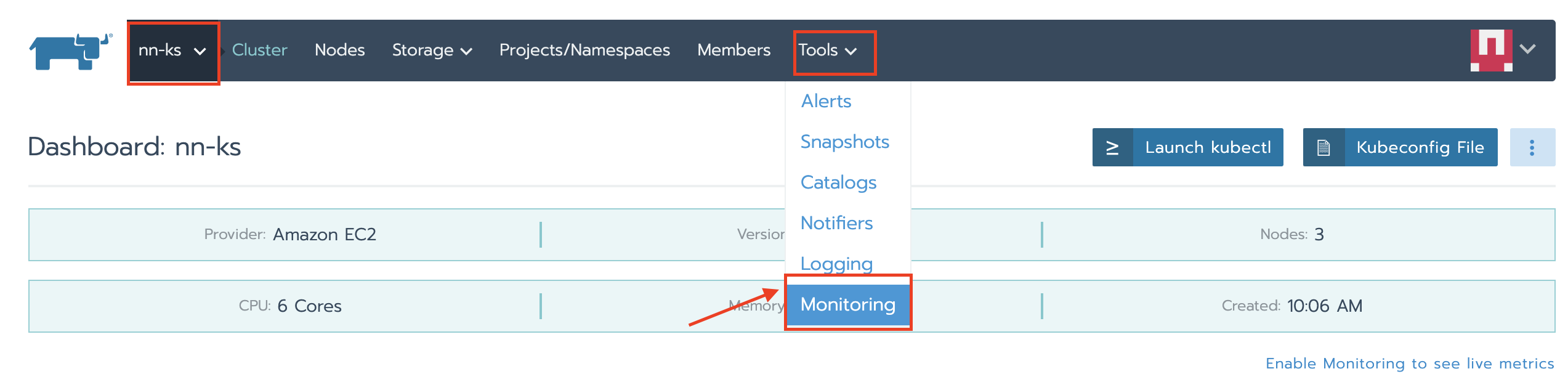Open Notifiers from the Tools menu
This screenshot has width=1568, height=382.
(836, 223)
